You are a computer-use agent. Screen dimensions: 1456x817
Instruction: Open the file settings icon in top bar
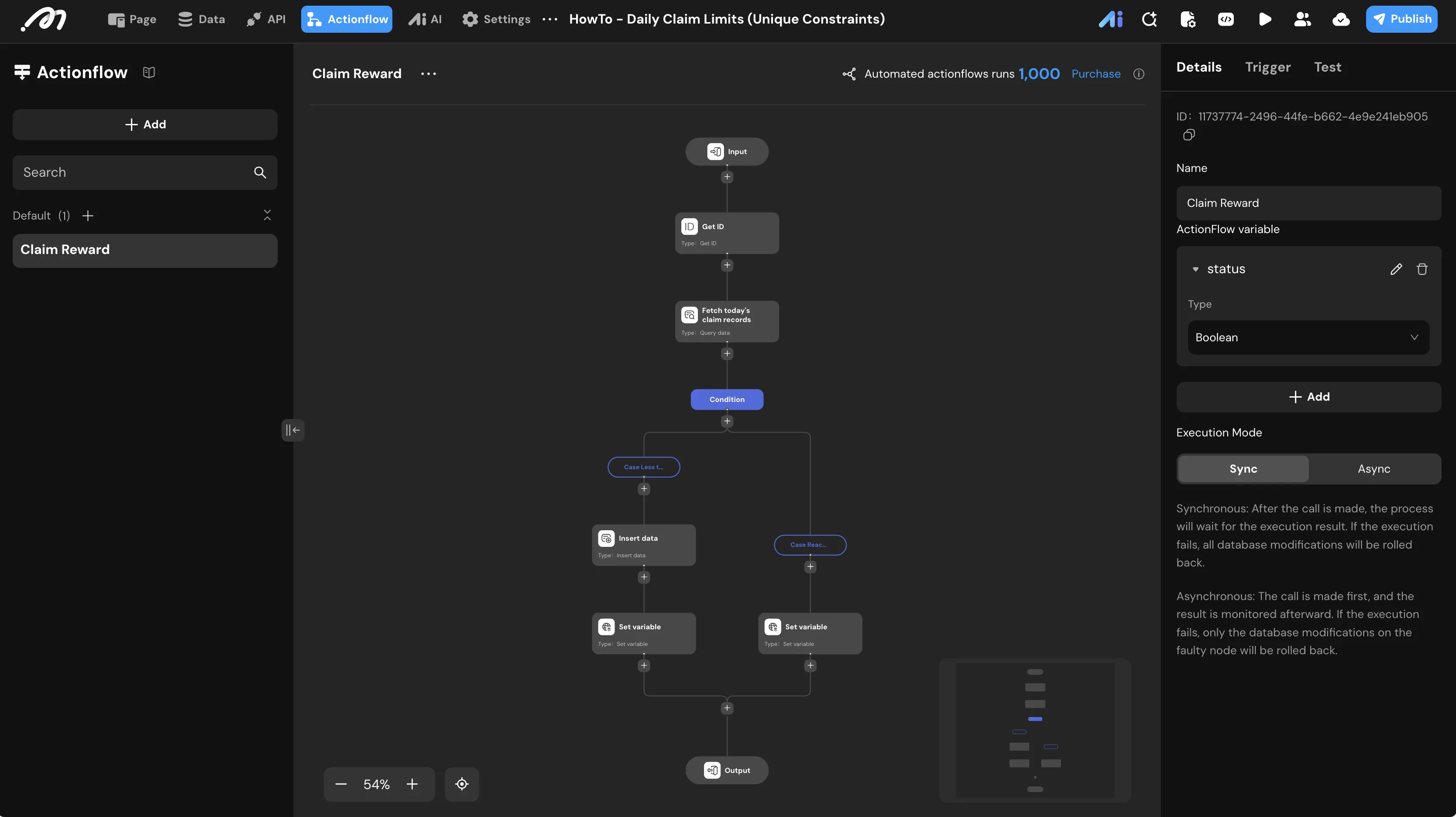[x=1188, y=19]
